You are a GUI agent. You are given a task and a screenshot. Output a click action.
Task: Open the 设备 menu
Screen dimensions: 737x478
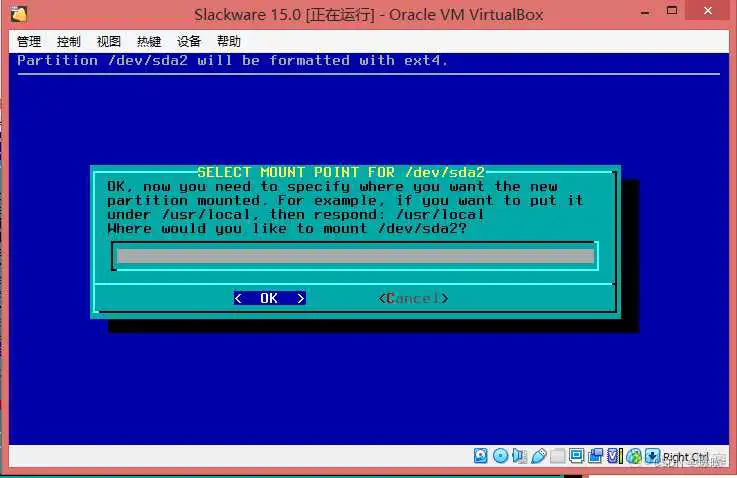pyautogui.click(x=189, y=41)
